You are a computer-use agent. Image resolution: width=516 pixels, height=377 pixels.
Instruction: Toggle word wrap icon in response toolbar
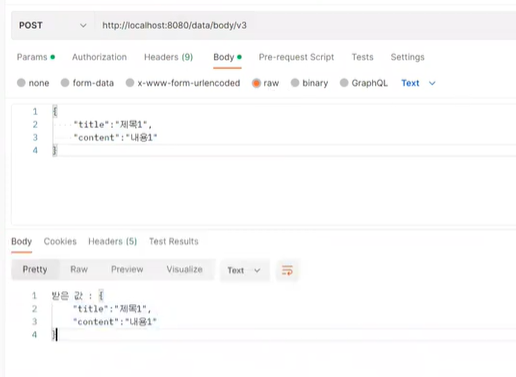point(287,270)
